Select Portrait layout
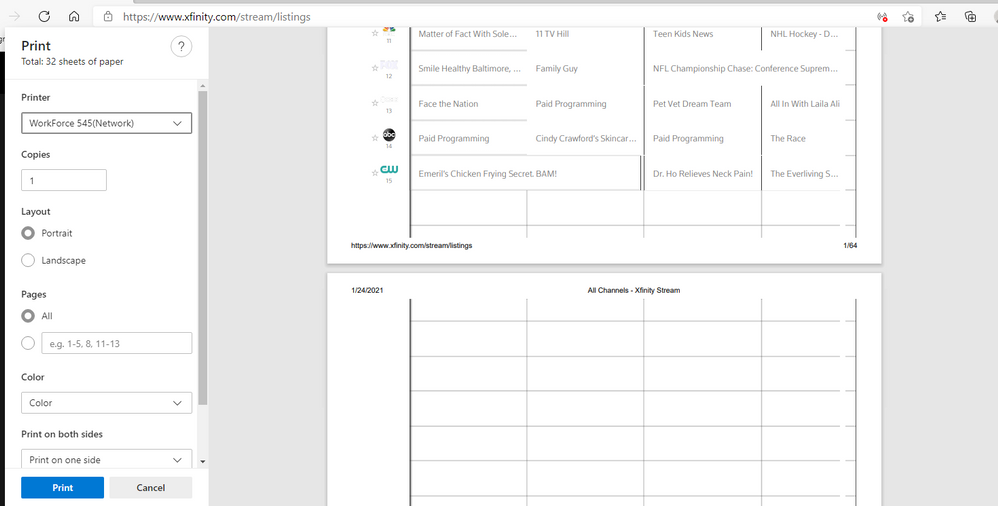The image size is (998, 506). coord(28,233)
